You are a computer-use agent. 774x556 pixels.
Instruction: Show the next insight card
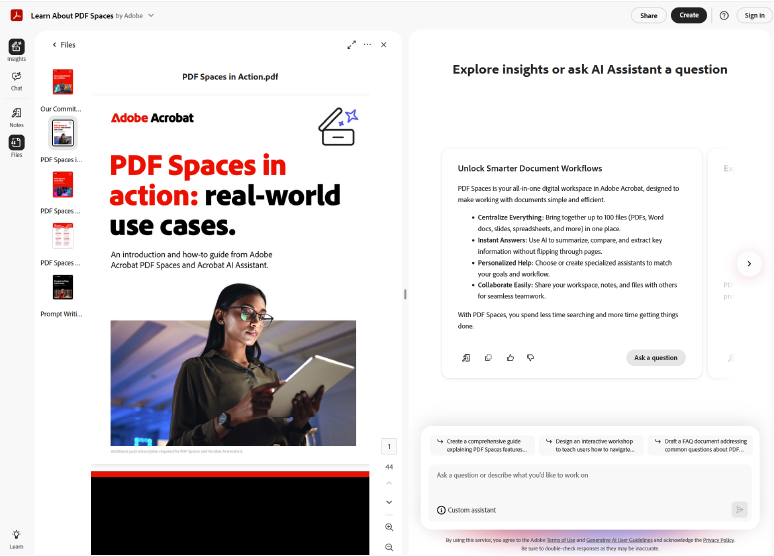pyautogui.click(x=749, y=264)
